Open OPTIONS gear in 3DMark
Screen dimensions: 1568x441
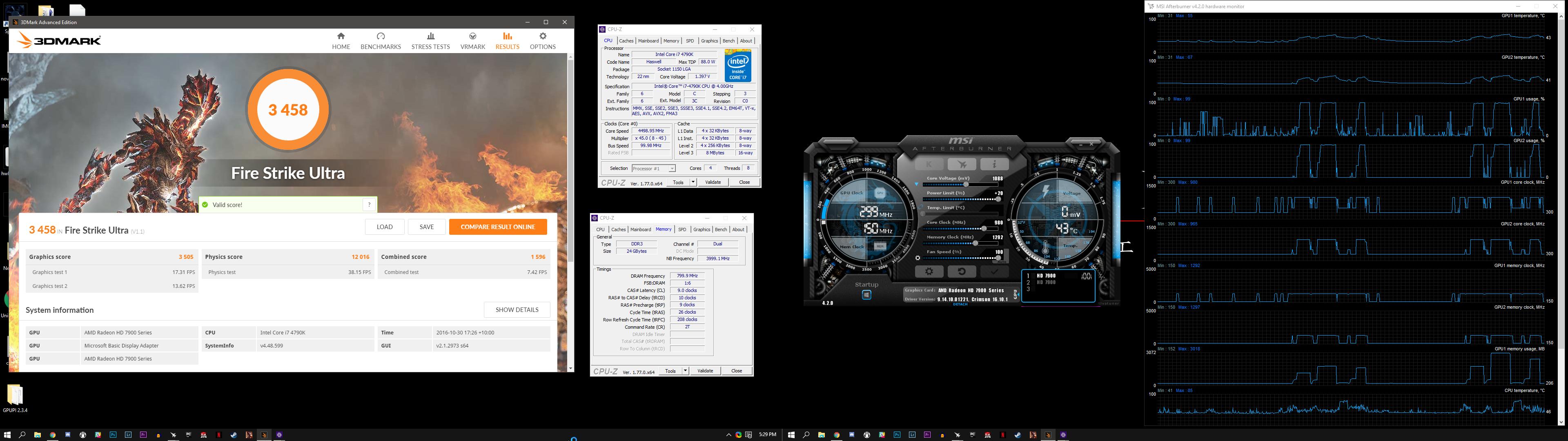[x=542, y=41]
